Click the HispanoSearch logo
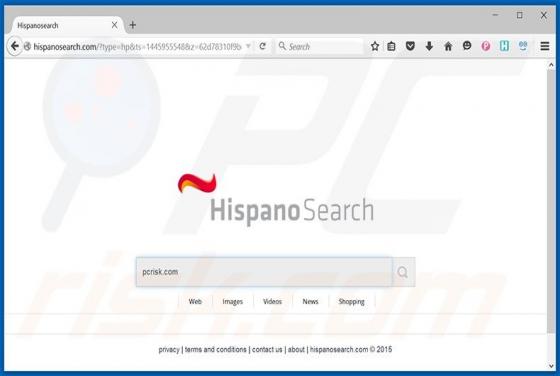 coord(276,200)
